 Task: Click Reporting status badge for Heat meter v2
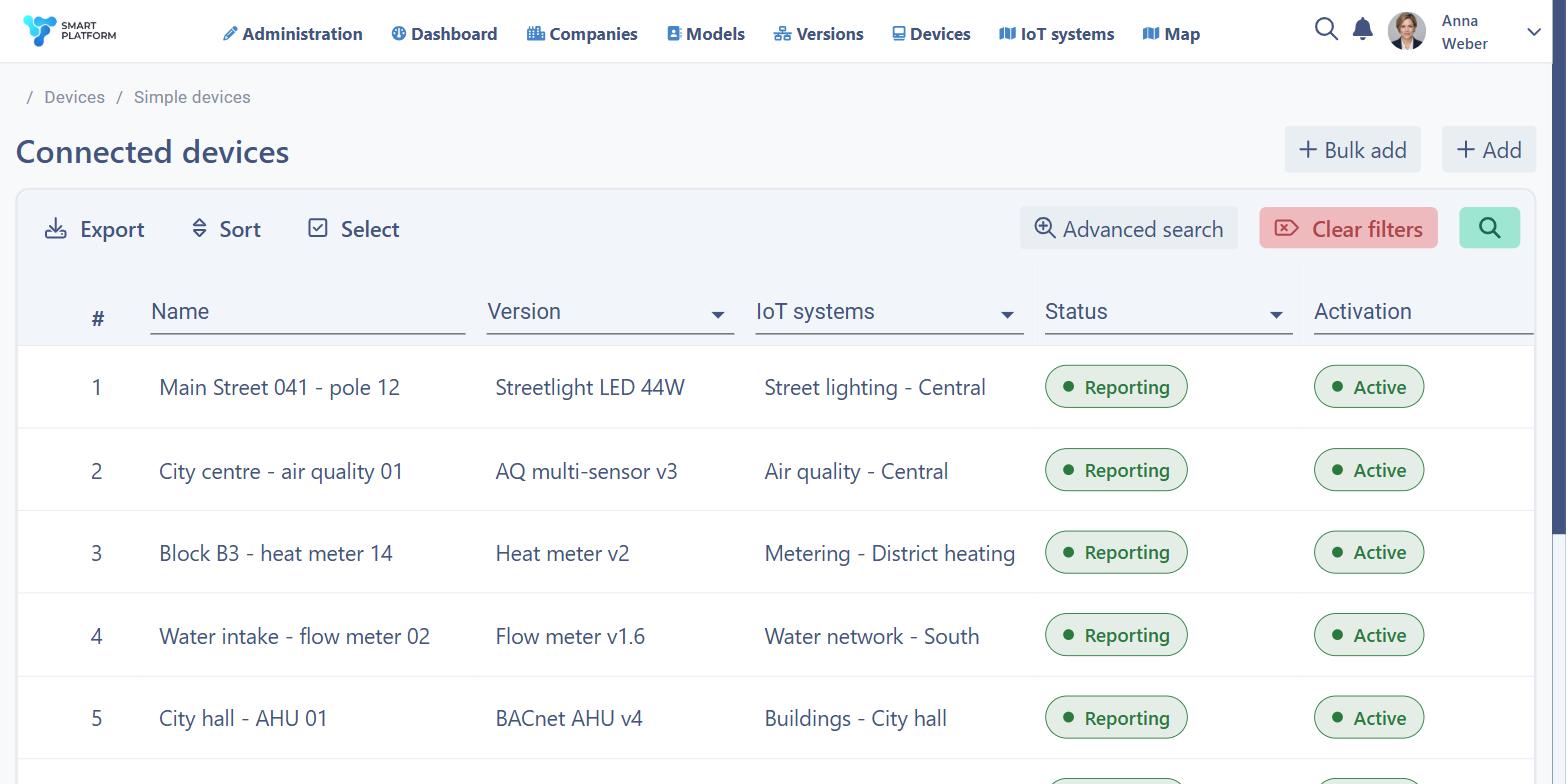(1116, 552)
